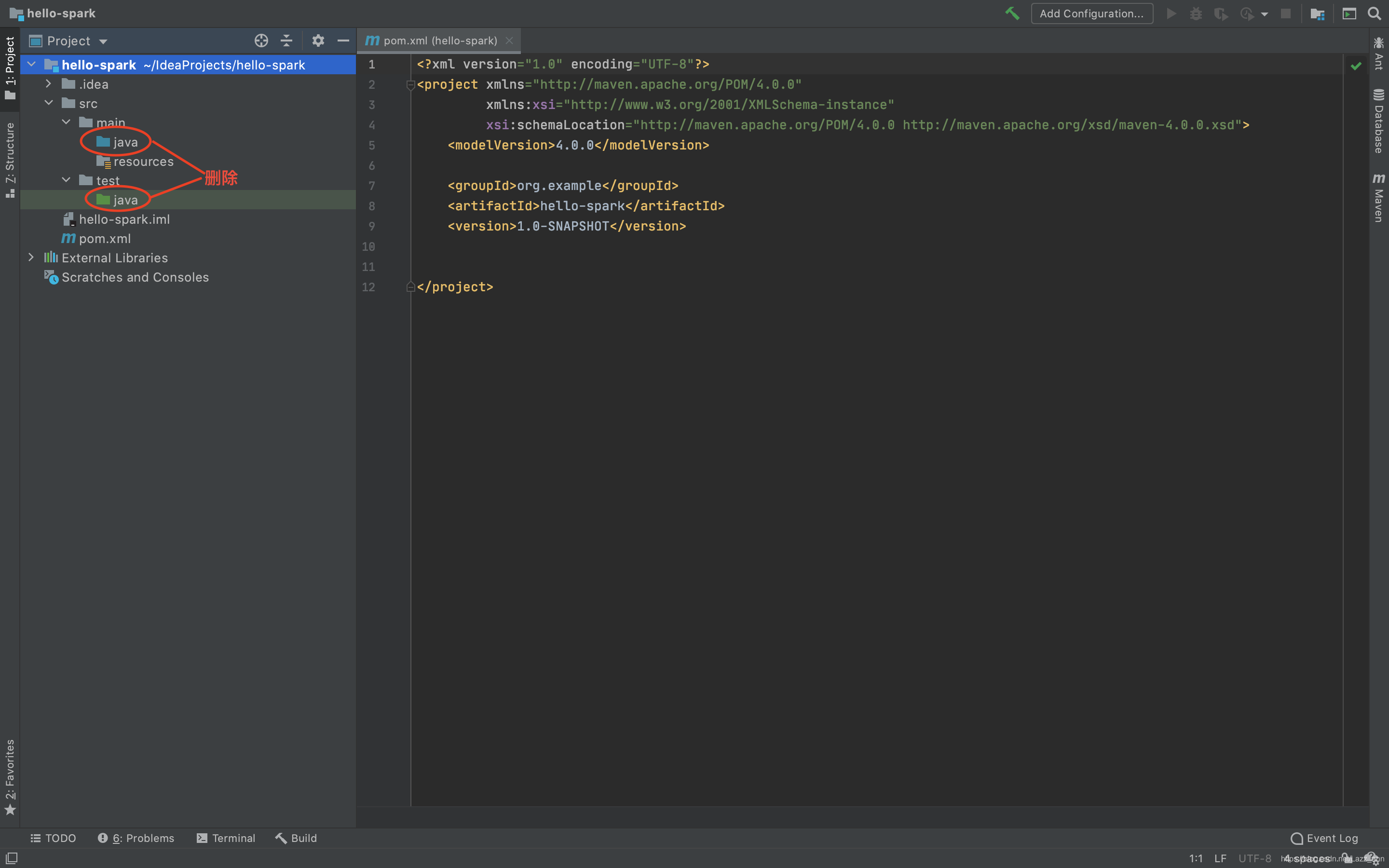1389x868 pixels.
Task: Open the Ant tool window
Action: [1379, 54]
